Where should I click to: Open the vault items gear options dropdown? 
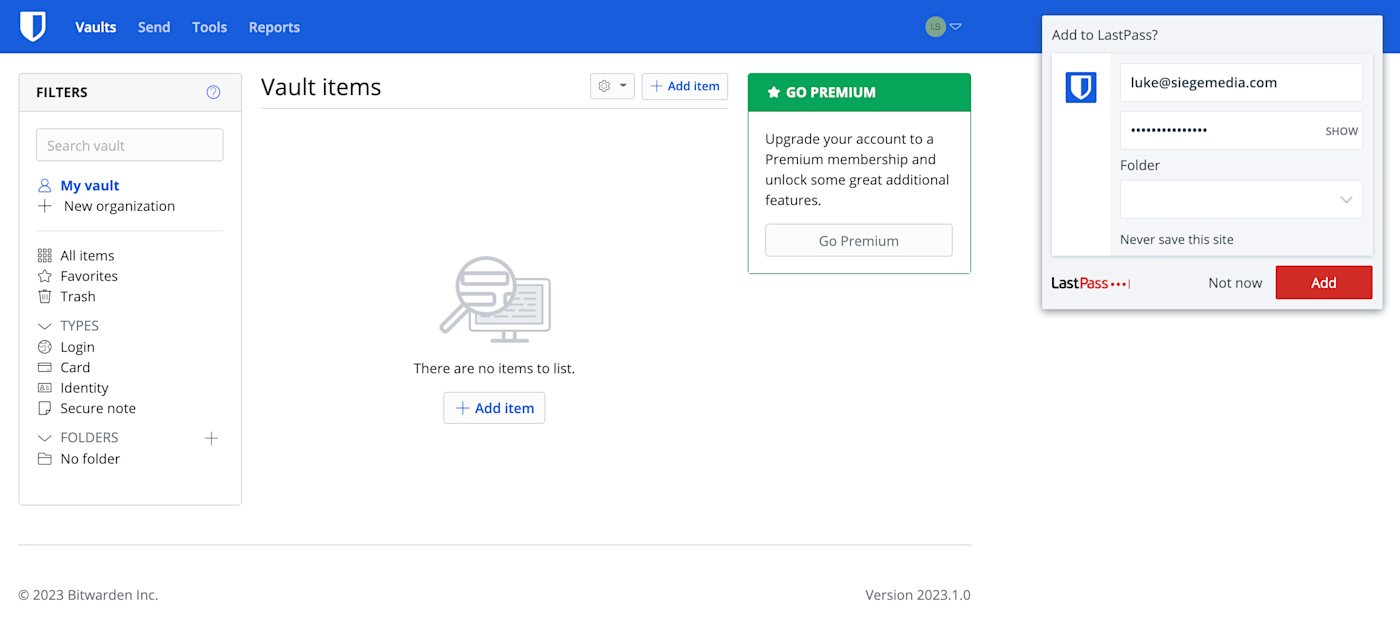tap(612, 86)
